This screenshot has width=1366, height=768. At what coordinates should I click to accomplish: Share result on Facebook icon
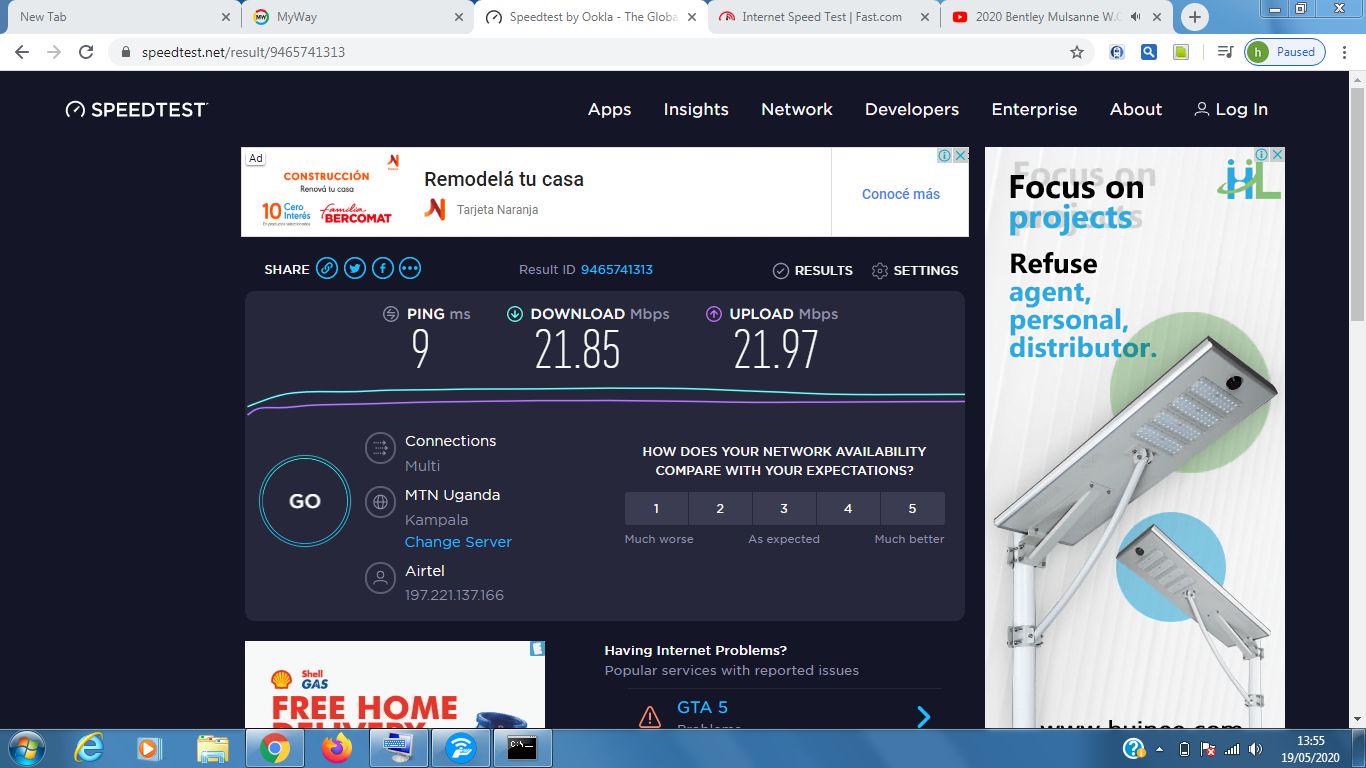(383, 268)
